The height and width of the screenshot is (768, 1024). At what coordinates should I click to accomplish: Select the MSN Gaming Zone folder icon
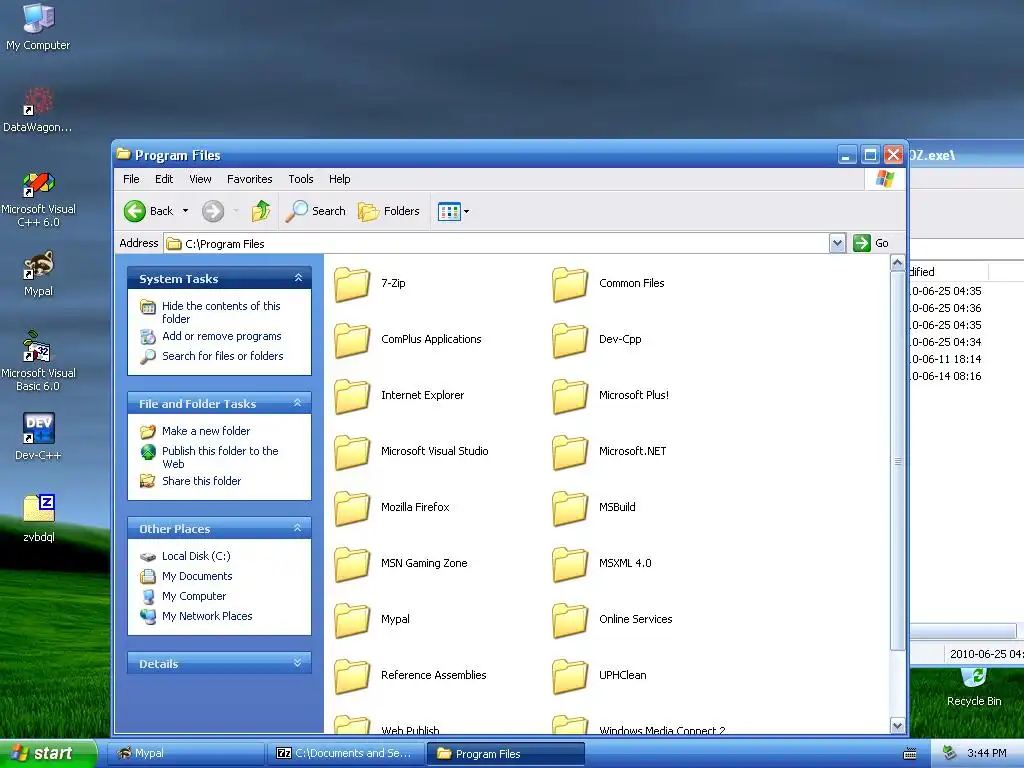(x=352, y=564)
